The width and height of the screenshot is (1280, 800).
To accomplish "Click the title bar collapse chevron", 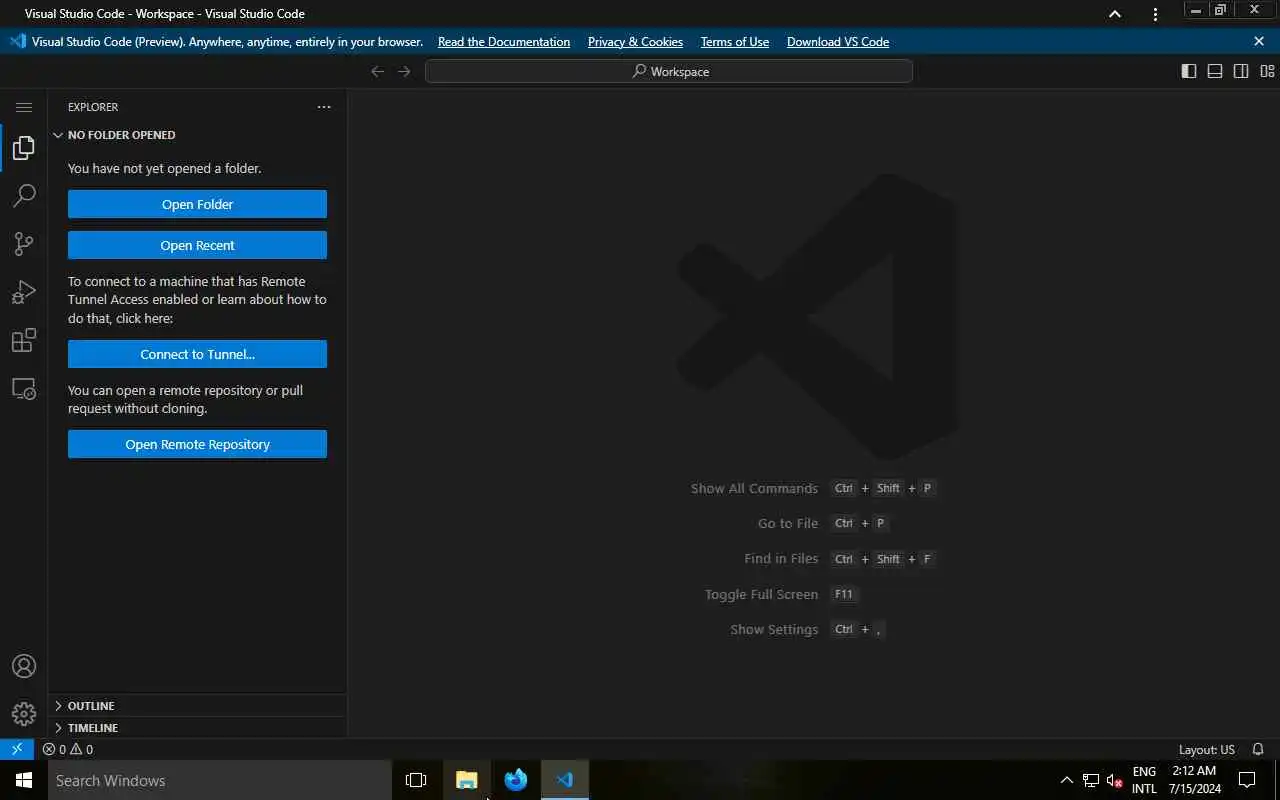I will 1115,14.
